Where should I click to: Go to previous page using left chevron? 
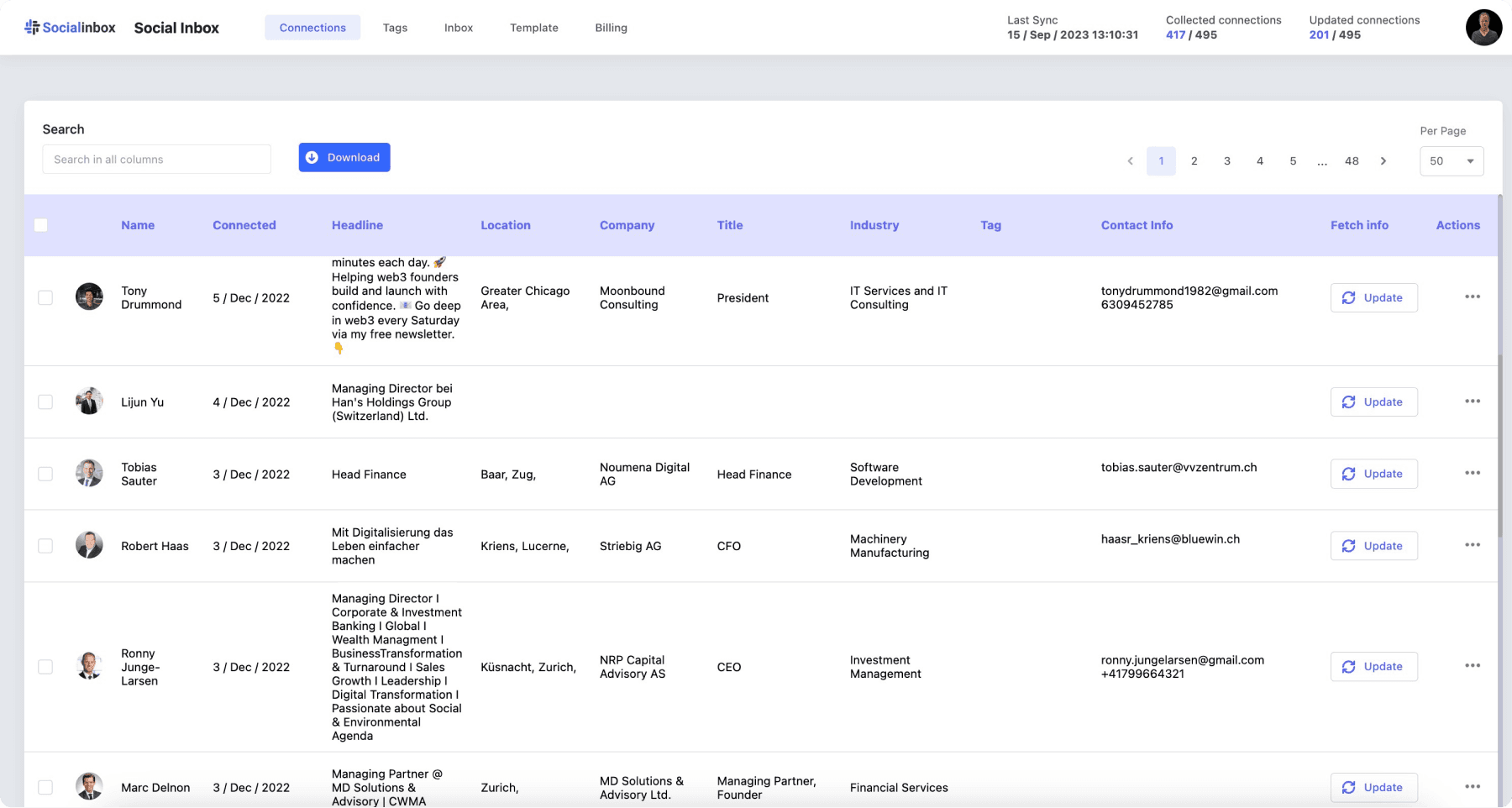click(x=1130, y=161)
